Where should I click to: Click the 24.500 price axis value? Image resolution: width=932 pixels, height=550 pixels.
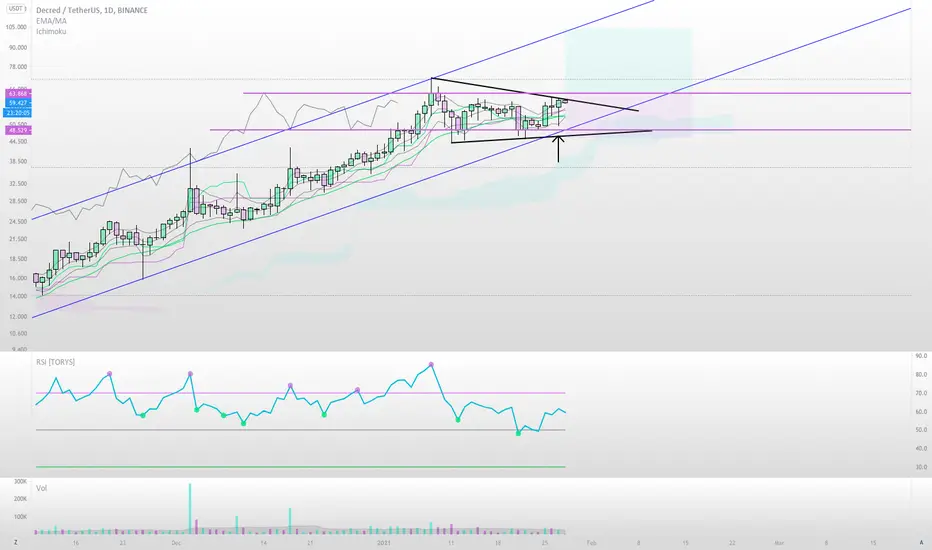click(18, 221)
